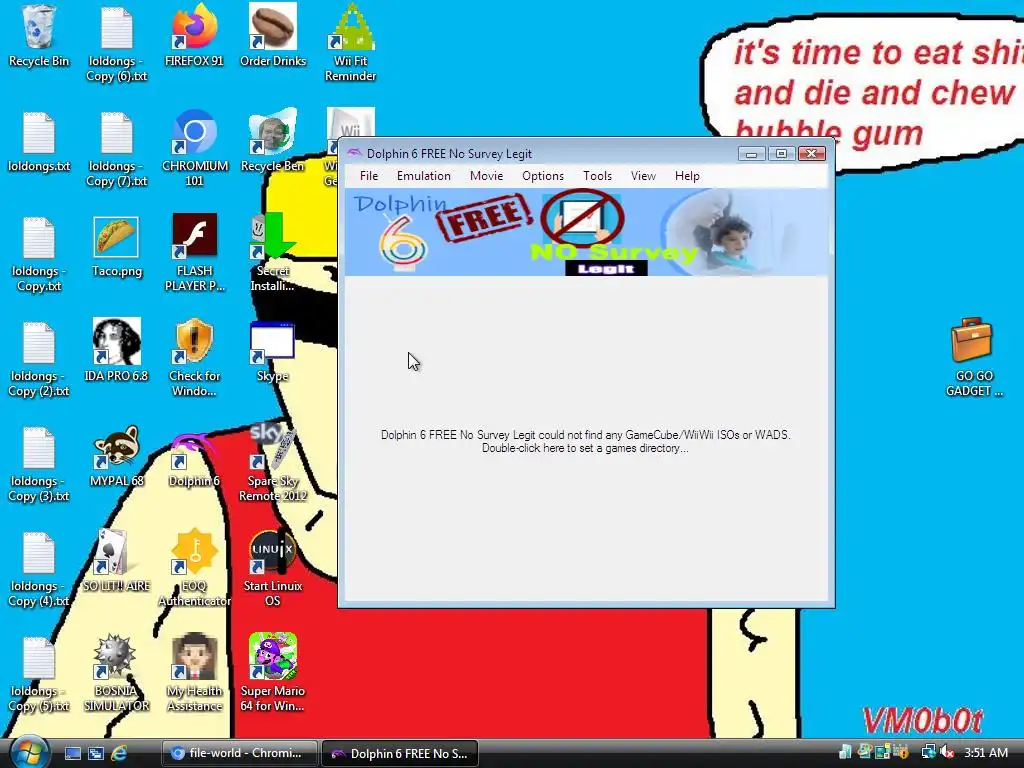Launch FIREFOX 91 shortcut
Image resolution: width=1024 pixels, height=768 pixels.
point(195,36)
